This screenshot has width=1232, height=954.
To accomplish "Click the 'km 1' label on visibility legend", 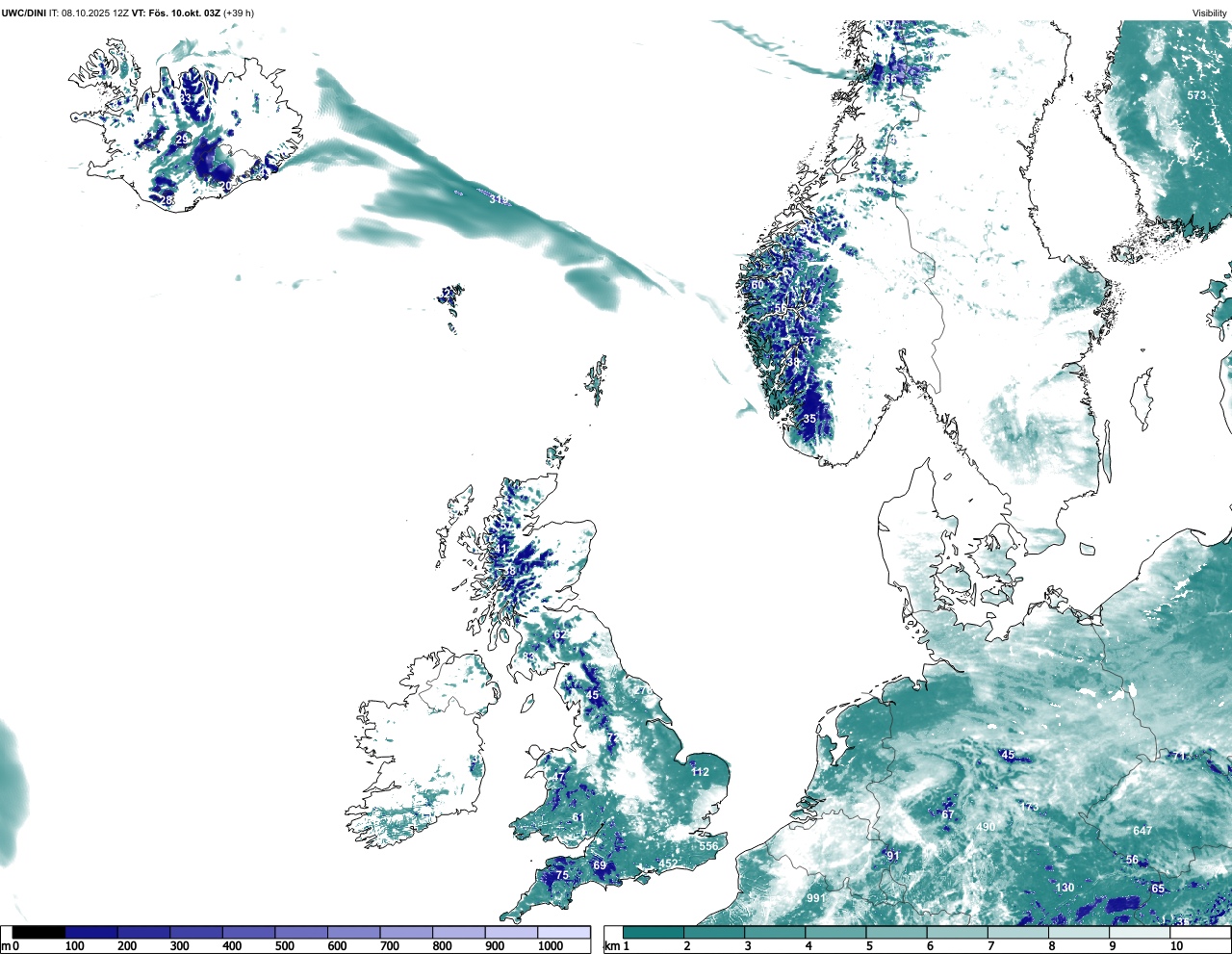I will pos(616,946).
